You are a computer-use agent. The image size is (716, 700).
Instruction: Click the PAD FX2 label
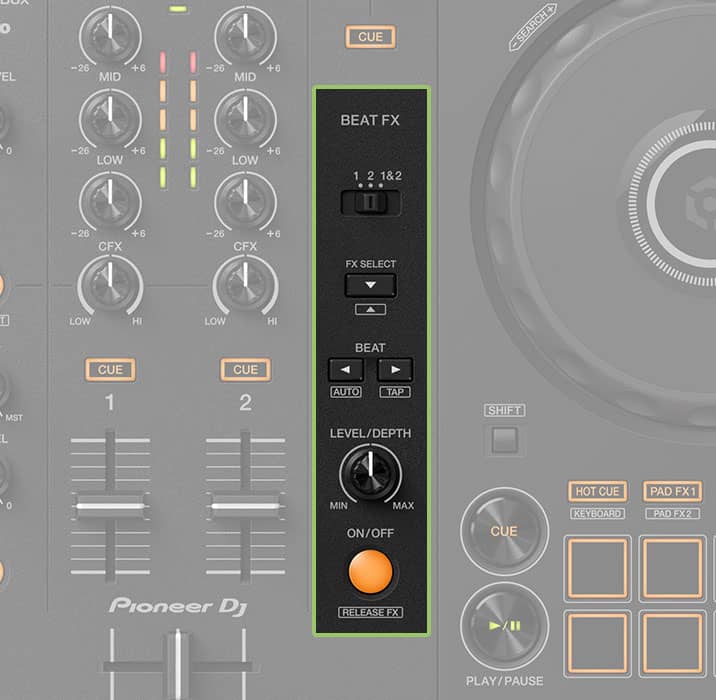[x=673, y=514]
